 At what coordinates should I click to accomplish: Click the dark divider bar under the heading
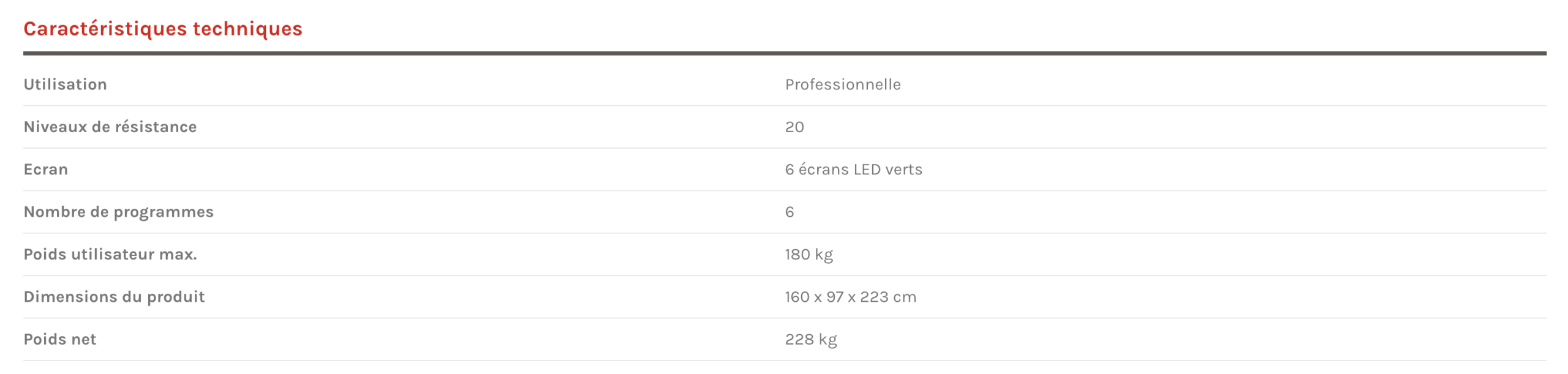[x=784, y=53]
